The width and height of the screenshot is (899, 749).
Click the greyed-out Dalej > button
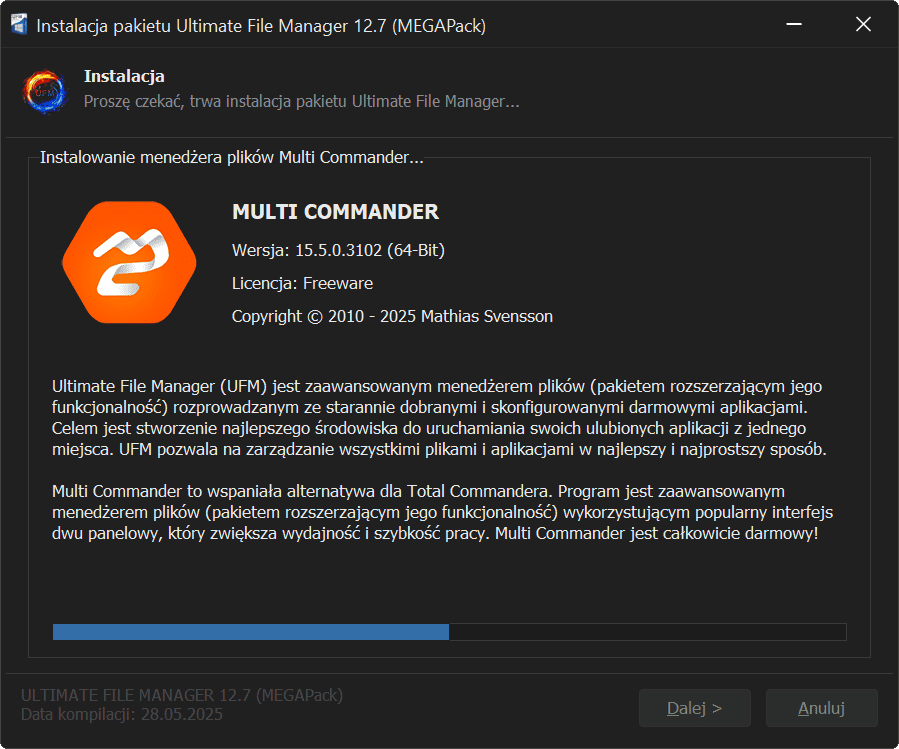694,708
